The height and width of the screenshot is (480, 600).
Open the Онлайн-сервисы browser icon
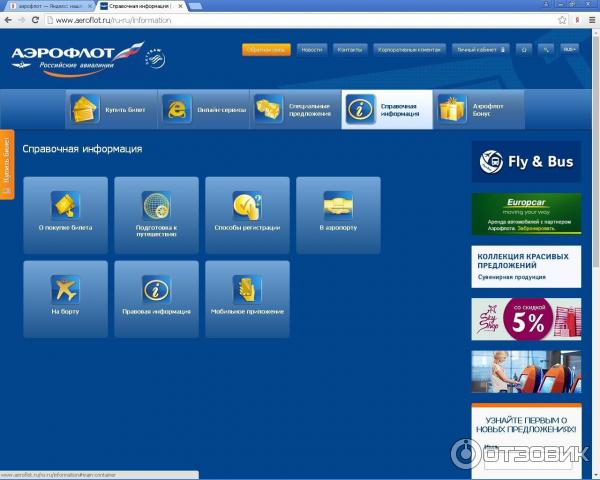[177, 109]
